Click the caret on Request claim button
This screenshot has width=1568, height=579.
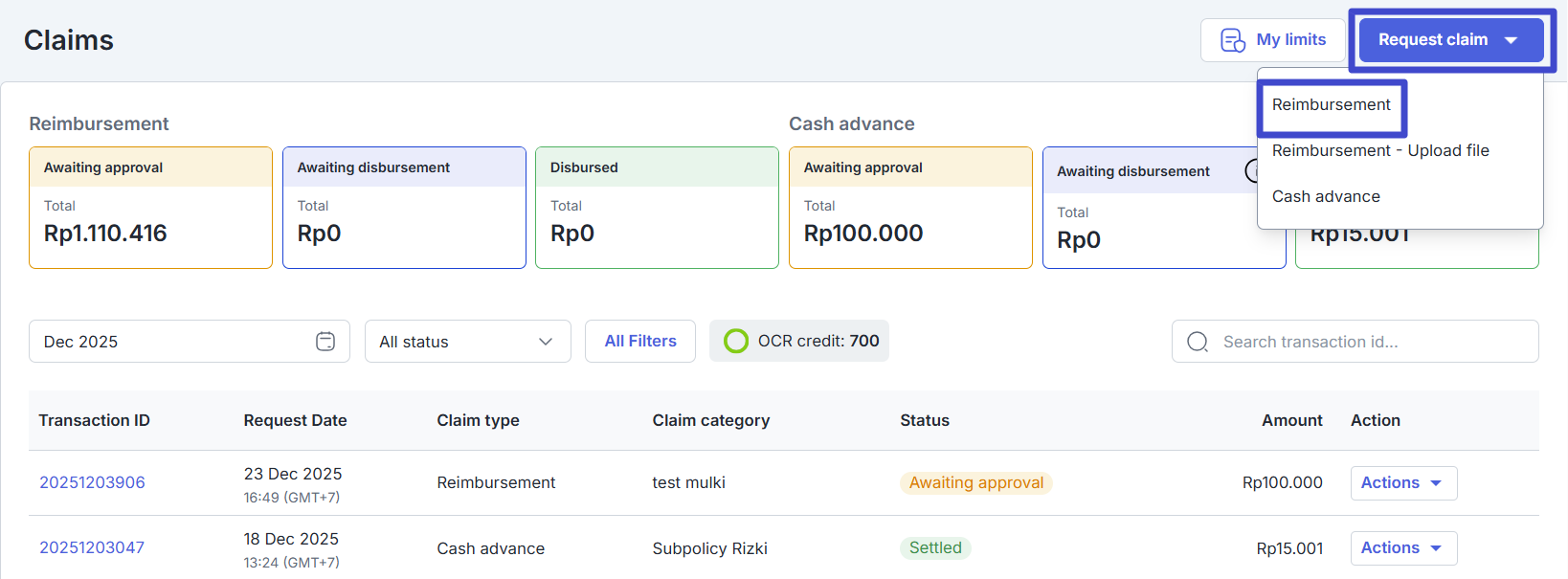point(1512,40)
